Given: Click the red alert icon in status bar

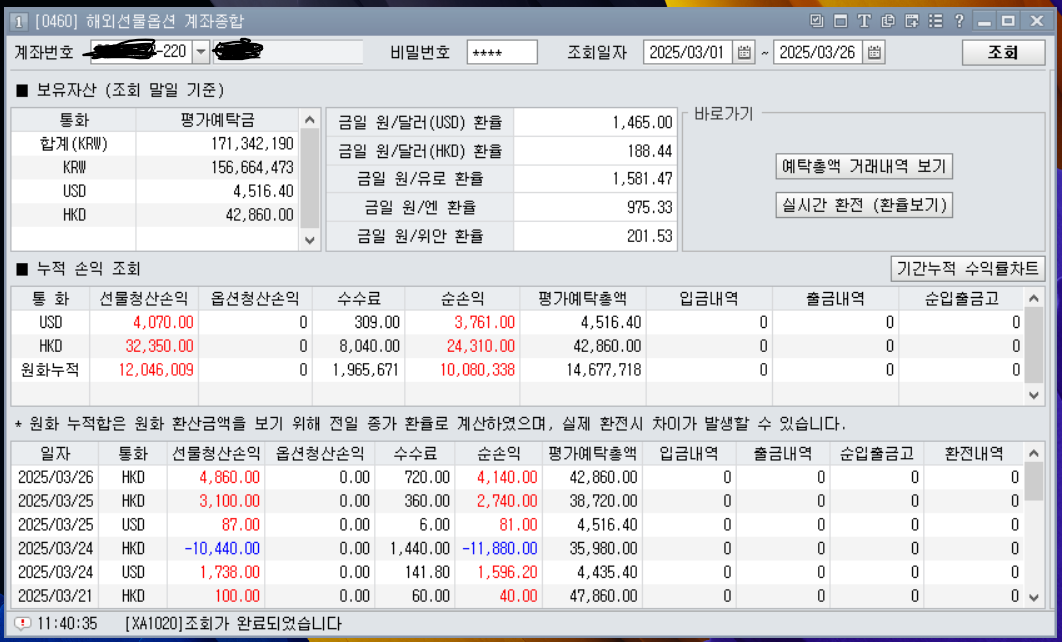Looking at the screenshot, I should pos(22,623).
